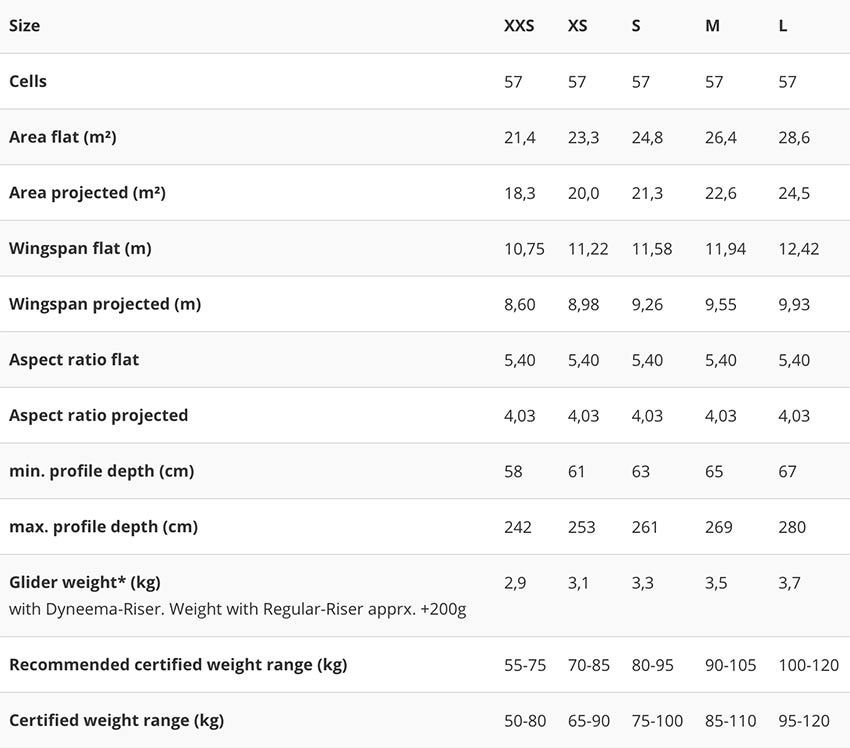
Task: Click the Wingspan projected (m) label
Action: 105,304
